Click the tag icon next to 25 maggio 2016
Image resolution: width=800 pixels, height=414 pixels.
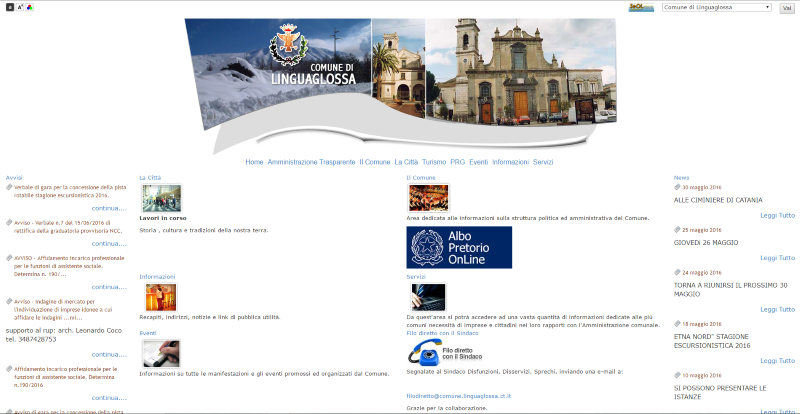click(x=677, y=230)
